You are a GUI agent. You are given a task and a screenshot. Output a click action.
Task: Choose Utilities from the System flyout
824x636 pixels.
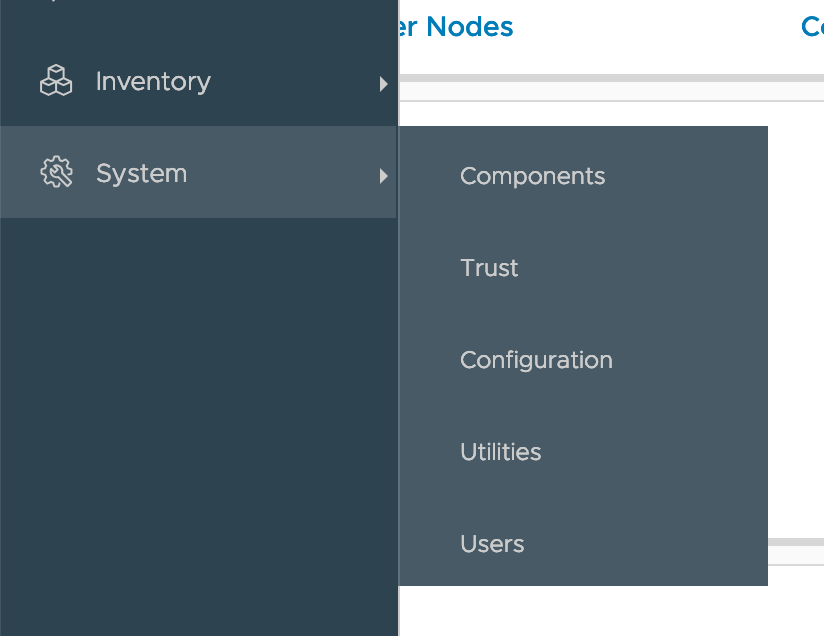[x=500, y=452]
